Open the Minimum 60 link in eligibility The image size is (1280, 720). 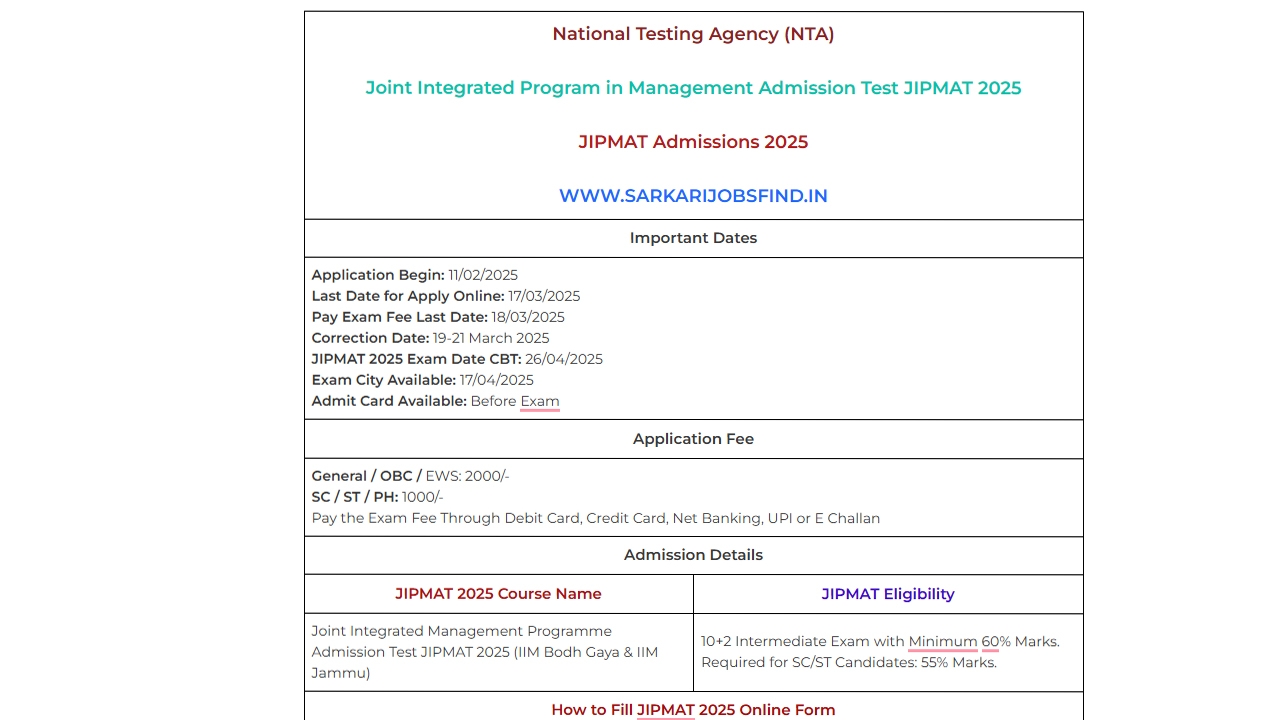pos(951,641)
